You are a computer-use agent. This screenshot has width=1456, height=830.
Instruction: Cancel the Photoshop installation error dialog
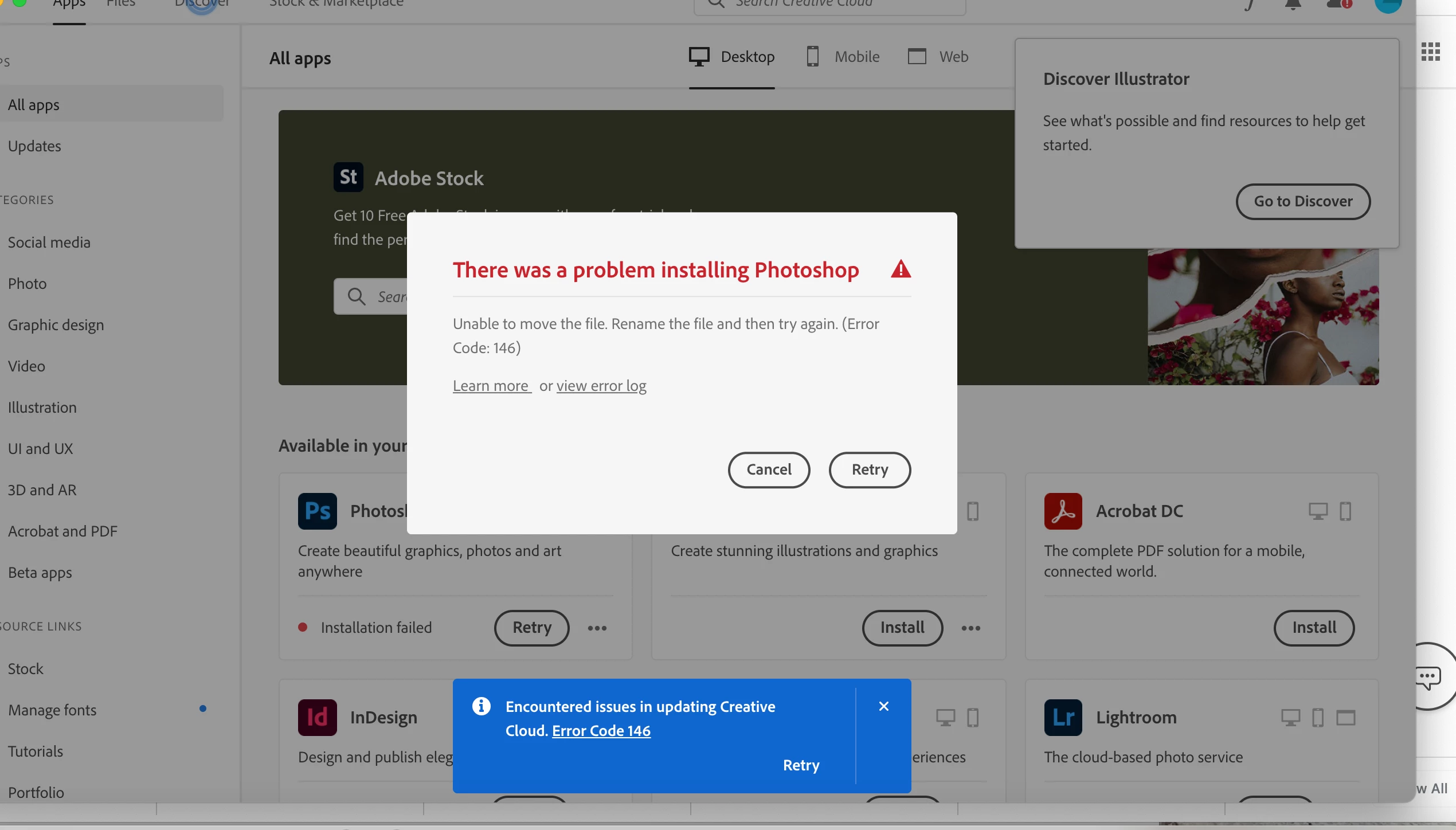[x=768, y=469]
